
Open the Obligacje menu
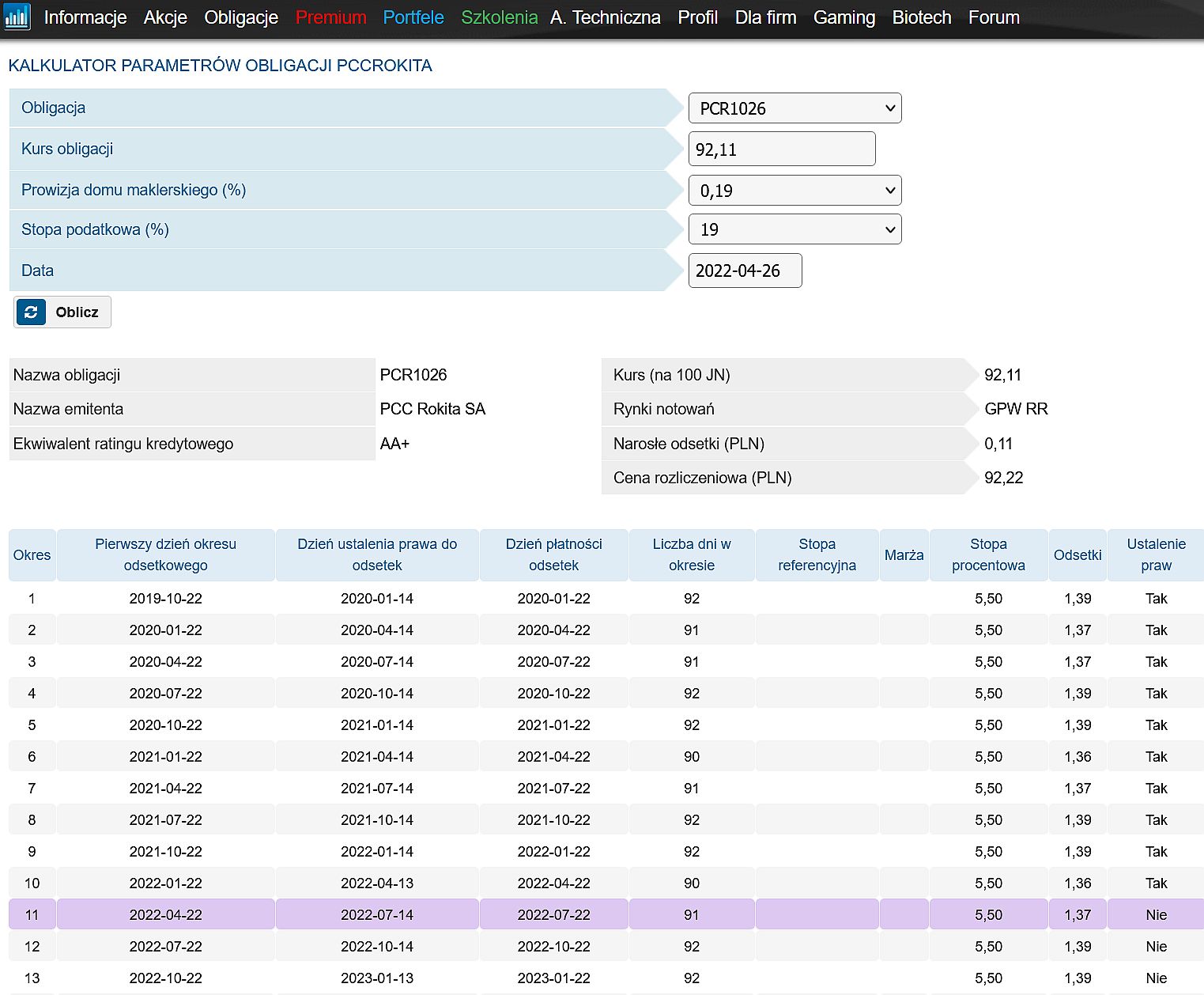tap(241, 17)
